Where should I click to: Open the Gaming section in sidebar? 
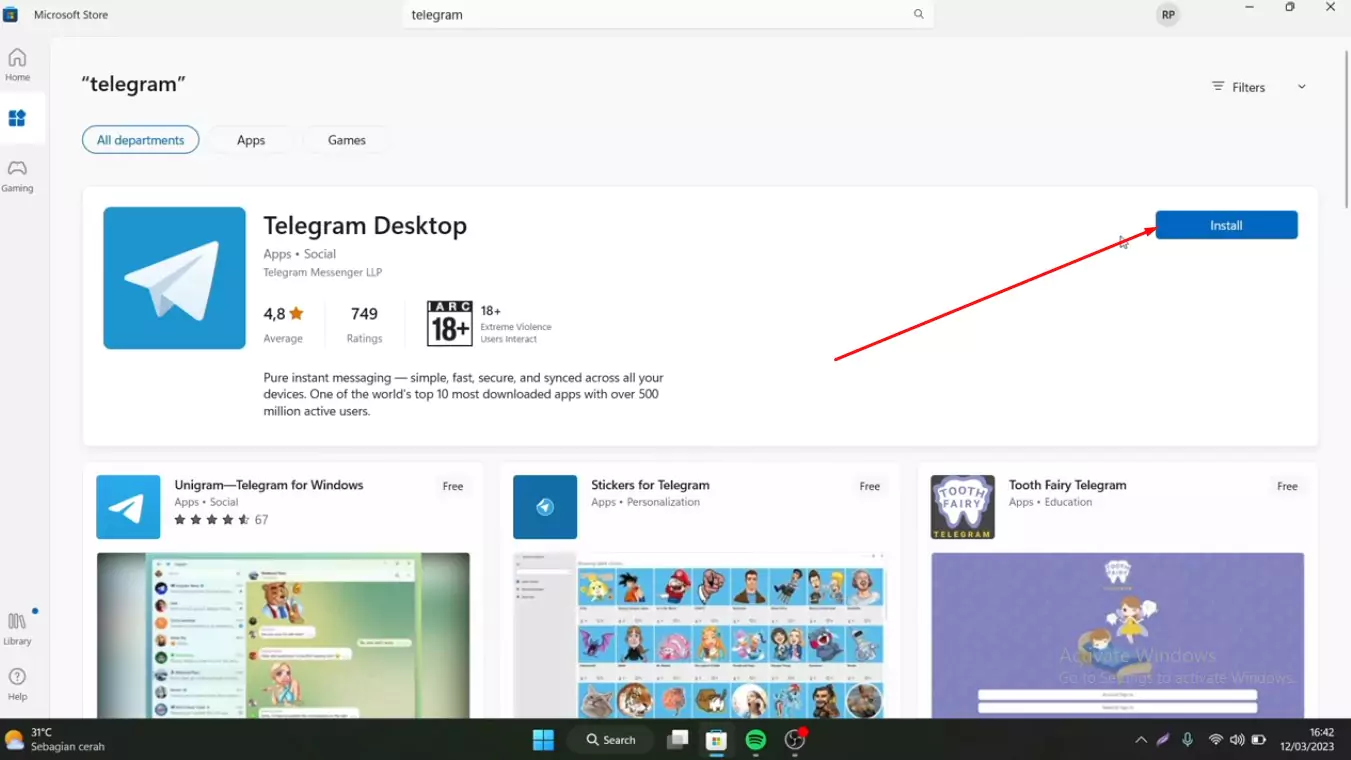tap(17, 175)
